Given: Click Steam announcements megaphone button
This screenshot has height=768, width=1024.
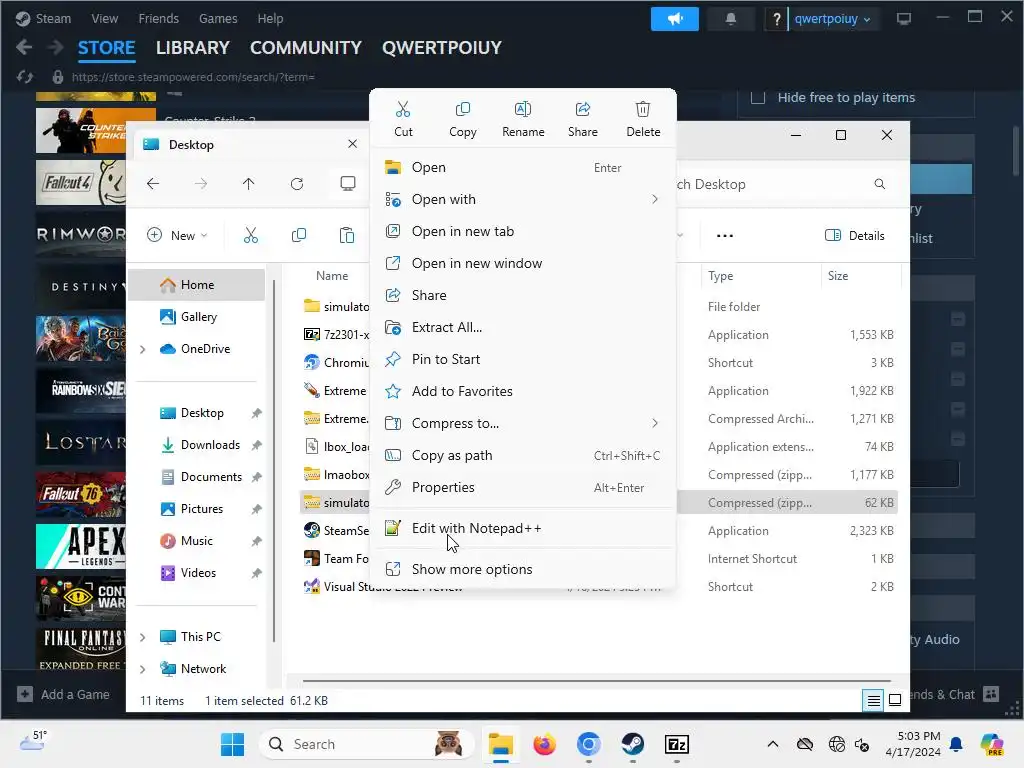Looking at the screenshot, I should click(675, 19).
